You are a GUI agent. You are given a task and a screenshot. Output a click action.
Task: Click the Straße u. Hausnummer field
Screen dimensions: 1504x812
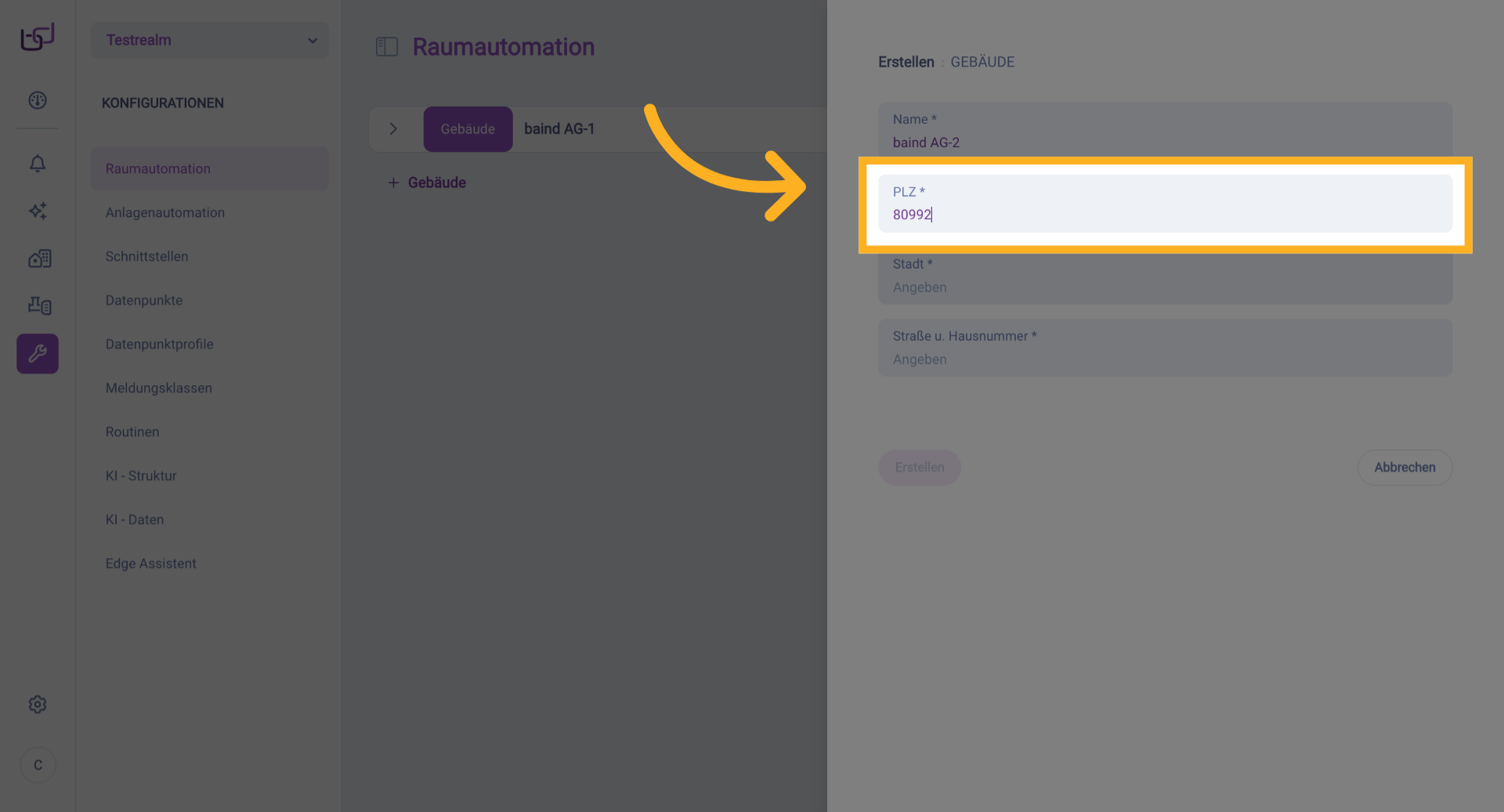[x=1165, y=359]
